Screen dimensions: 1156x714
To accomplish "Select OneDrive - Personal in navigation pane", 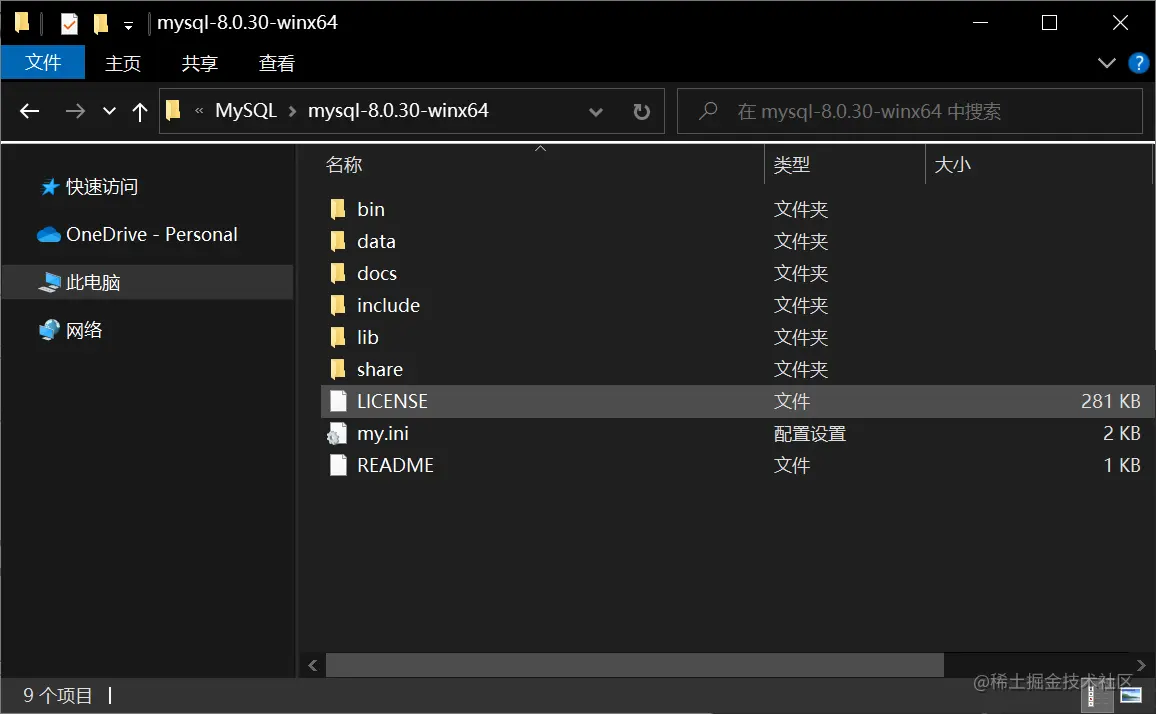I will tap(152, 235).
